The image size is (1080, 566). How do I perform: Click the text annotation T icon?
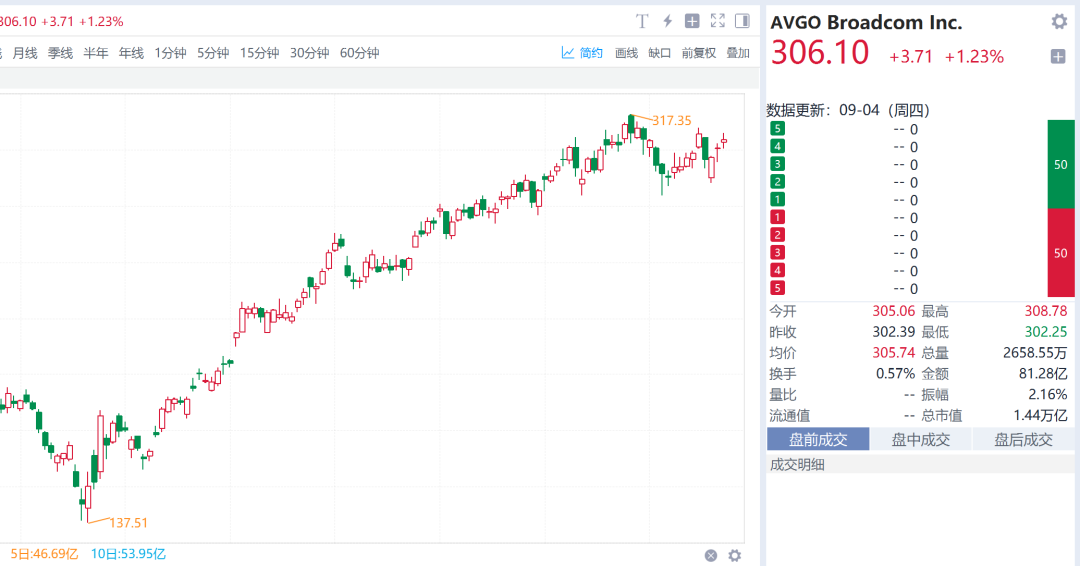[643, 21]
